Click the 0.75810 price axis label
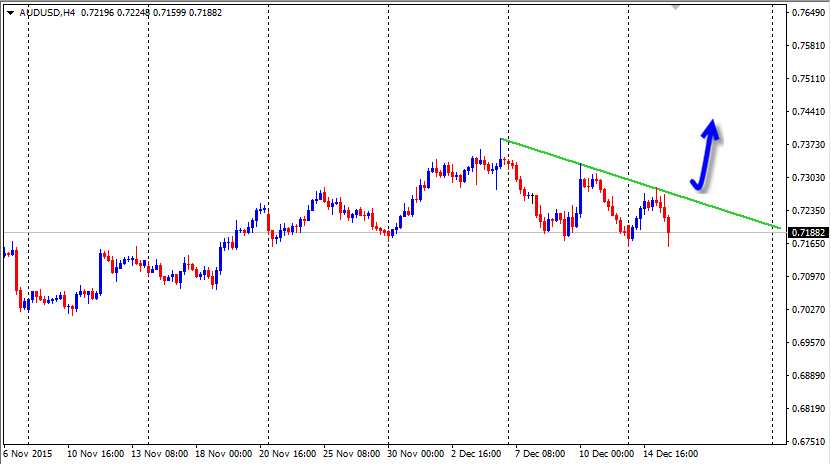Viewport: 831px width, 464px height. pyautogui.click(x=808, y=46)
